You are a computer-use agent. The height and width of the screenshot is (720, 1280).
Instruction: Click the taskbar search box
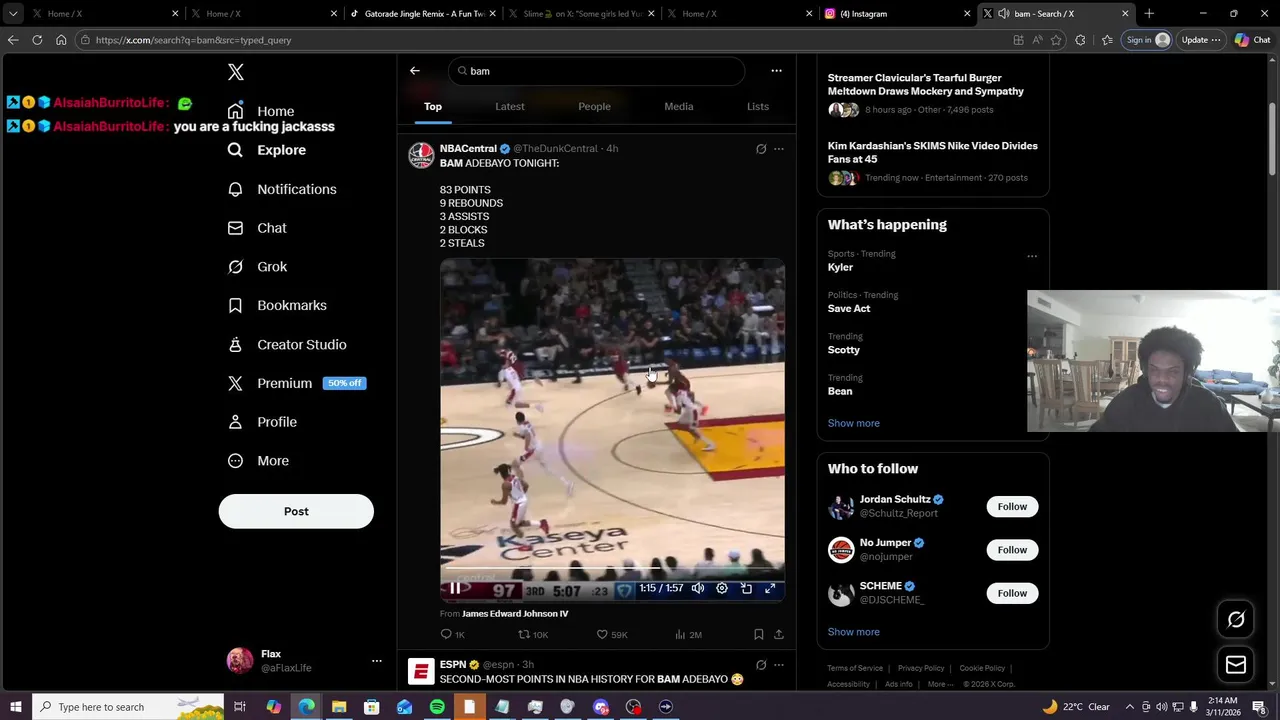point(128,707)
